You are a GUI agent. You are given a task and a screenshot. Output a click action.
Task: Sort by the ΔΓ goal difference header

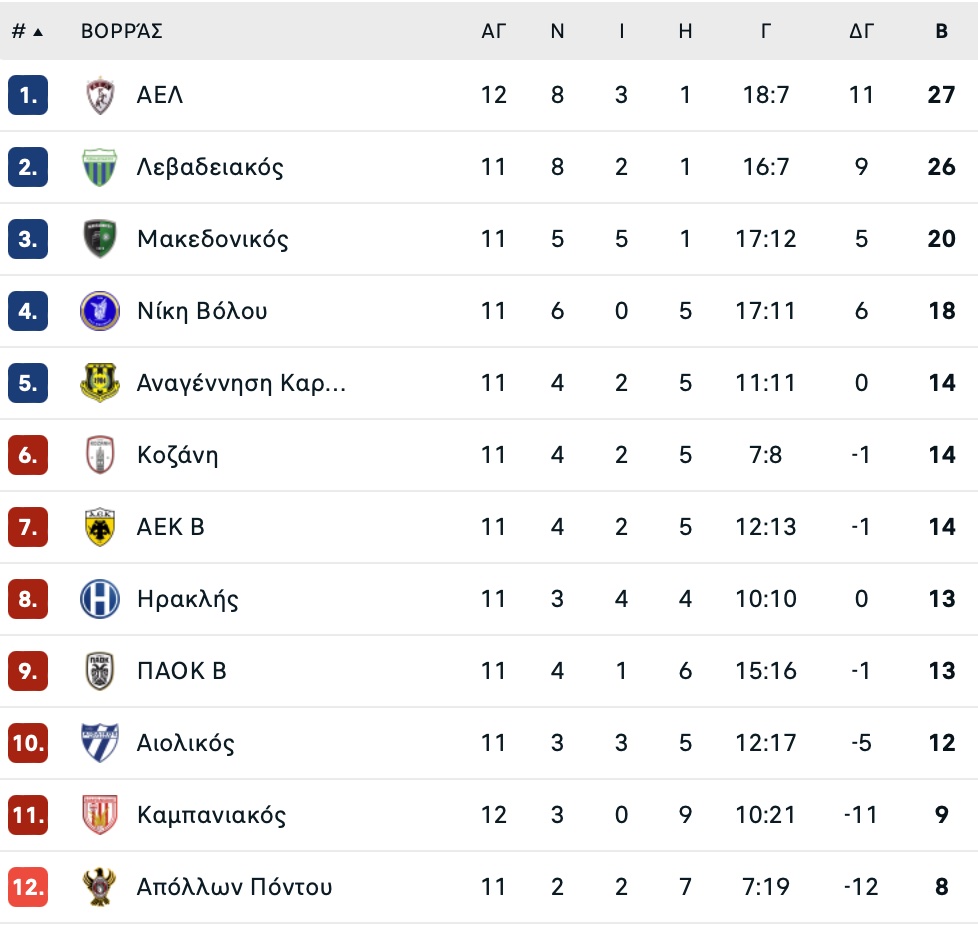coord(861,31)
